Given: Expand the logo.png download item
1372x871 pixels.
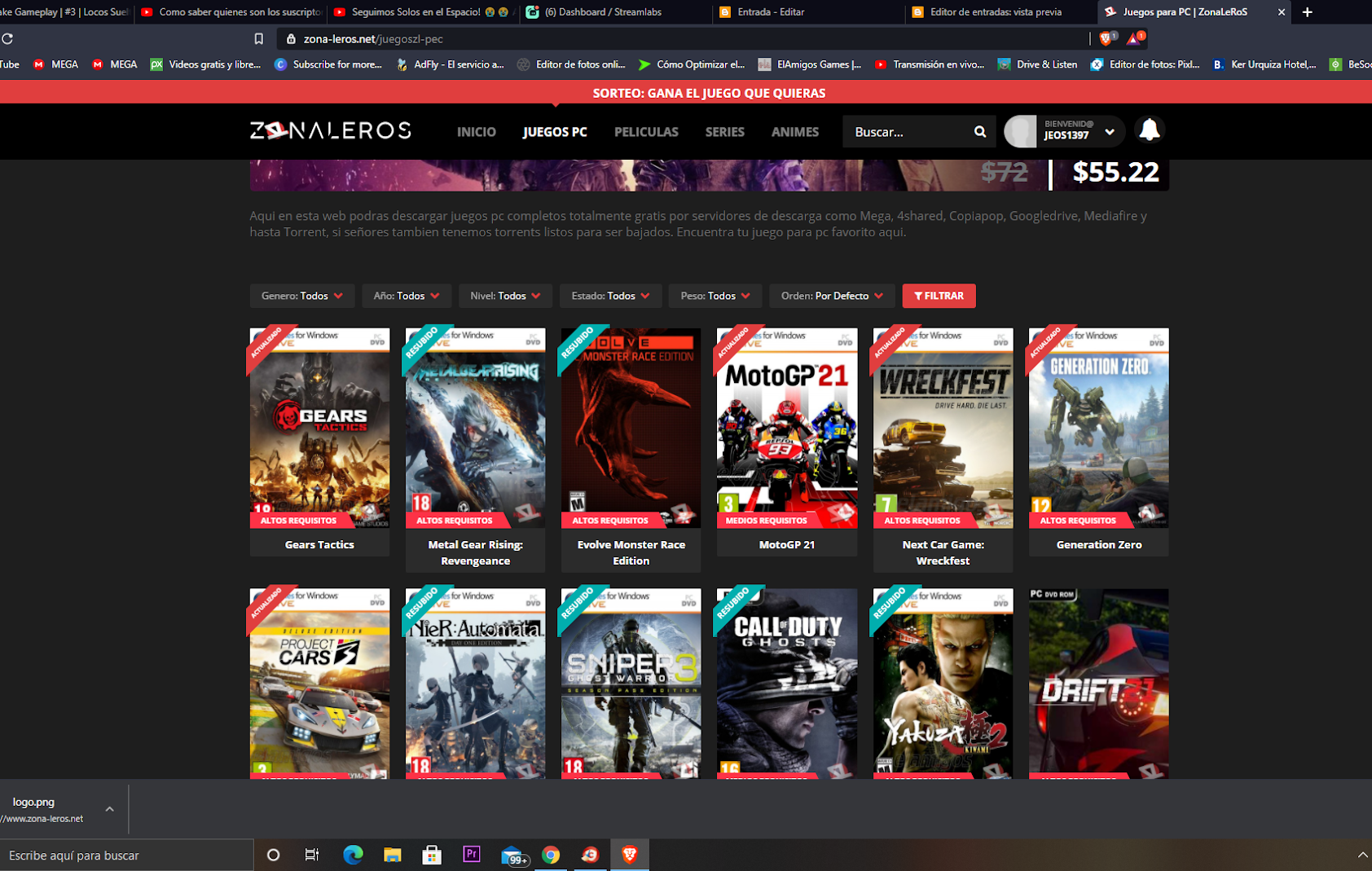Looking at the screenshot, I should [108, 809].
